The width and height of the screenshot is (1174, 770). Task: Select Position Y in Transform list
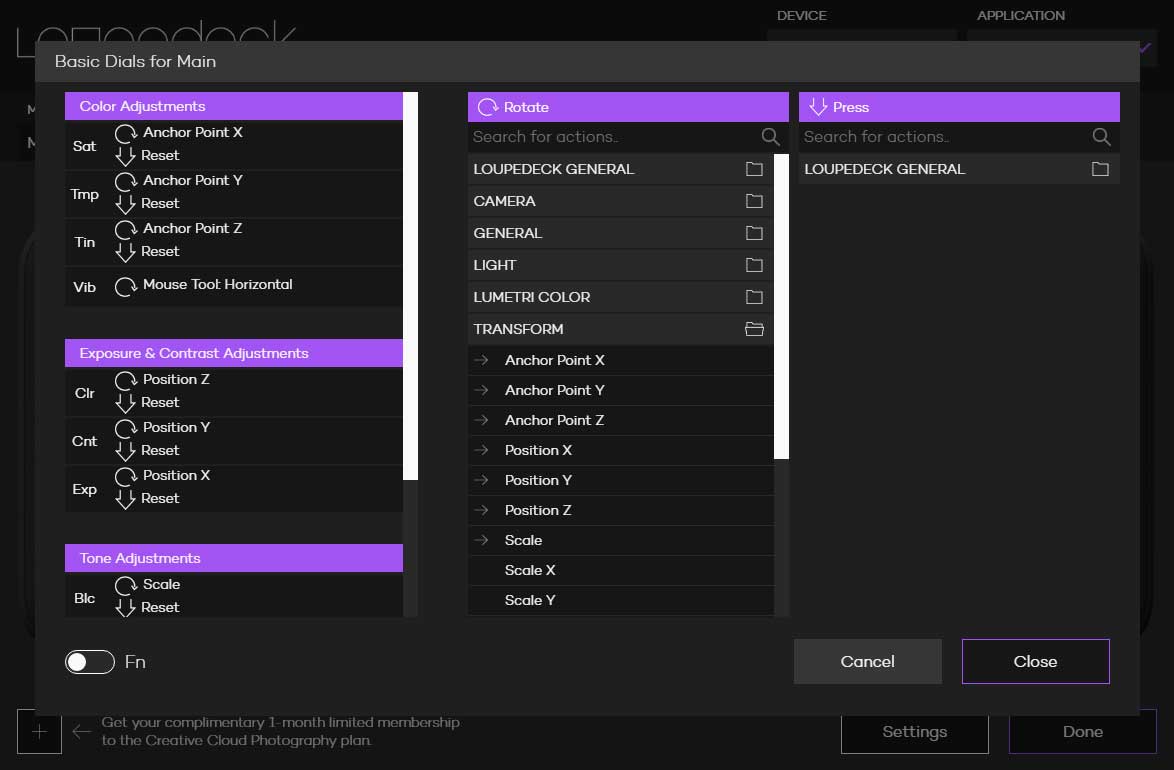pyautogui.click(x=621, y=480)
